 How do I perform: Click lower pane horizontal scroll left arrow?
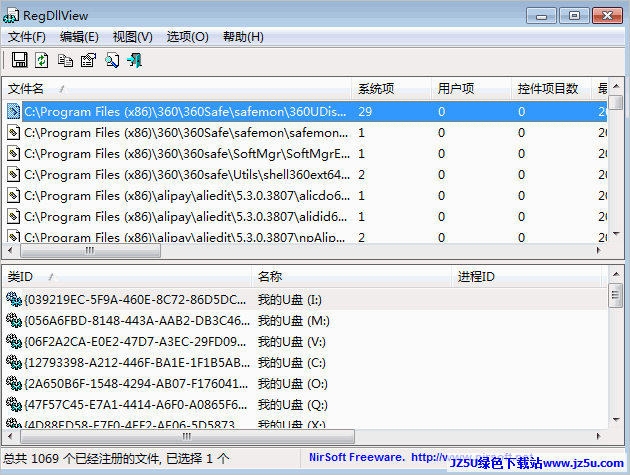[10, 436]
